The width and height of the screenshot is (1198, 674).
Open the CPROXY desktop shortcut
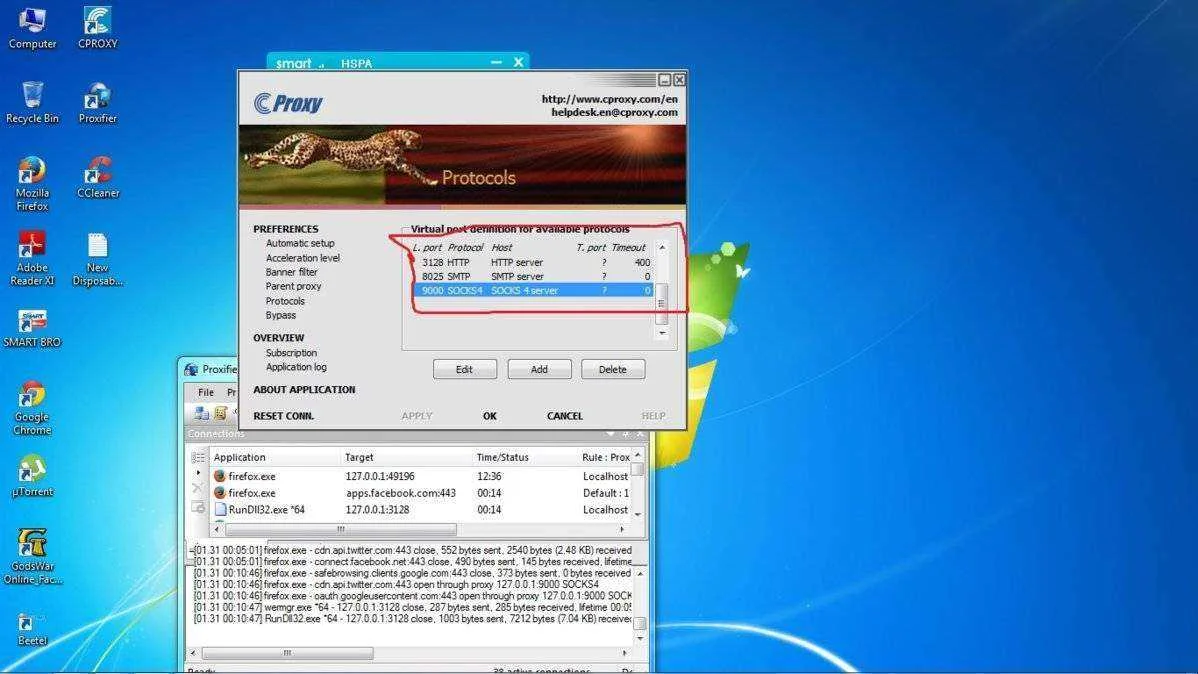[x=98, y=28]
